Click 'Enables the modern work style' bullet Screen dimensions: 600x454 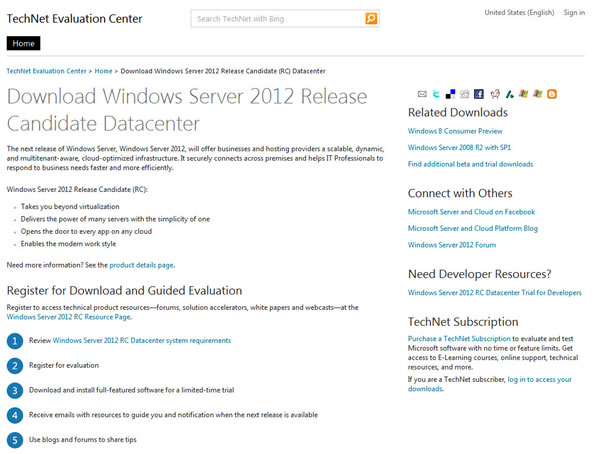pos(68,243)
